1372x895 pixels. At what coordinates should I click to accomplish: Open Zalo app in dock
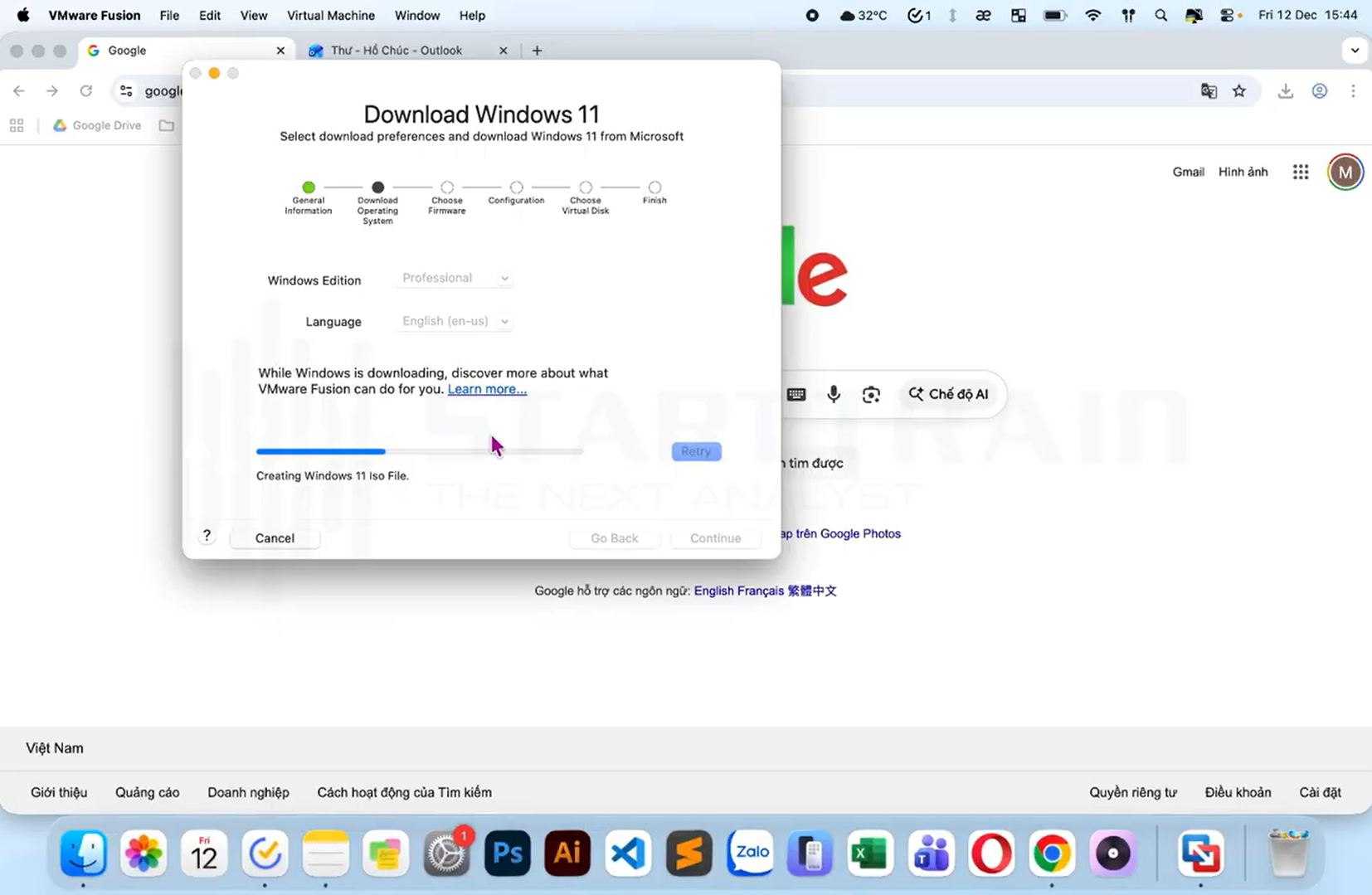[750, 854]
